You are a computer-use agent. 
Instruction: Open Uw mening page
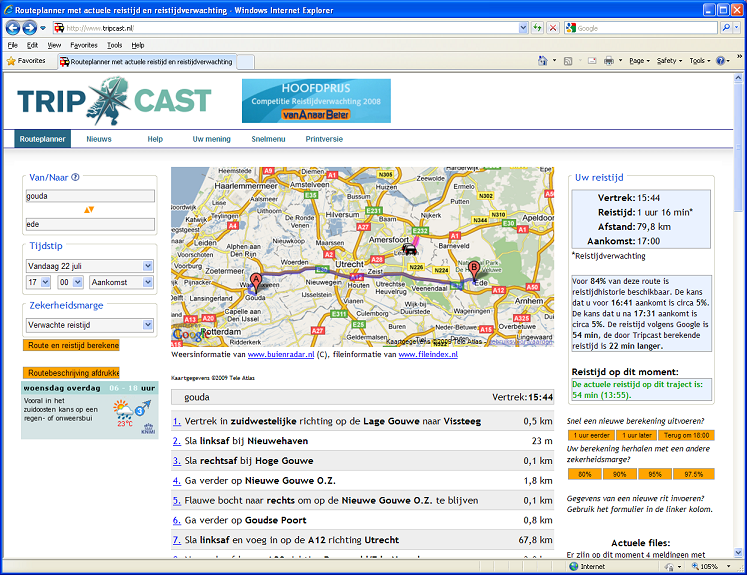212,139
